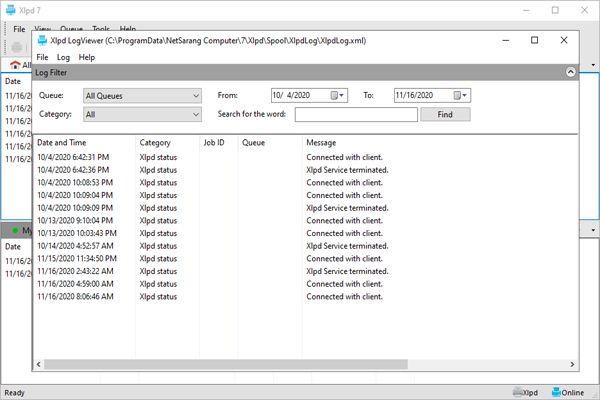Open the Log menu
This screenshot has height=400, width=600.
[63, 58]
